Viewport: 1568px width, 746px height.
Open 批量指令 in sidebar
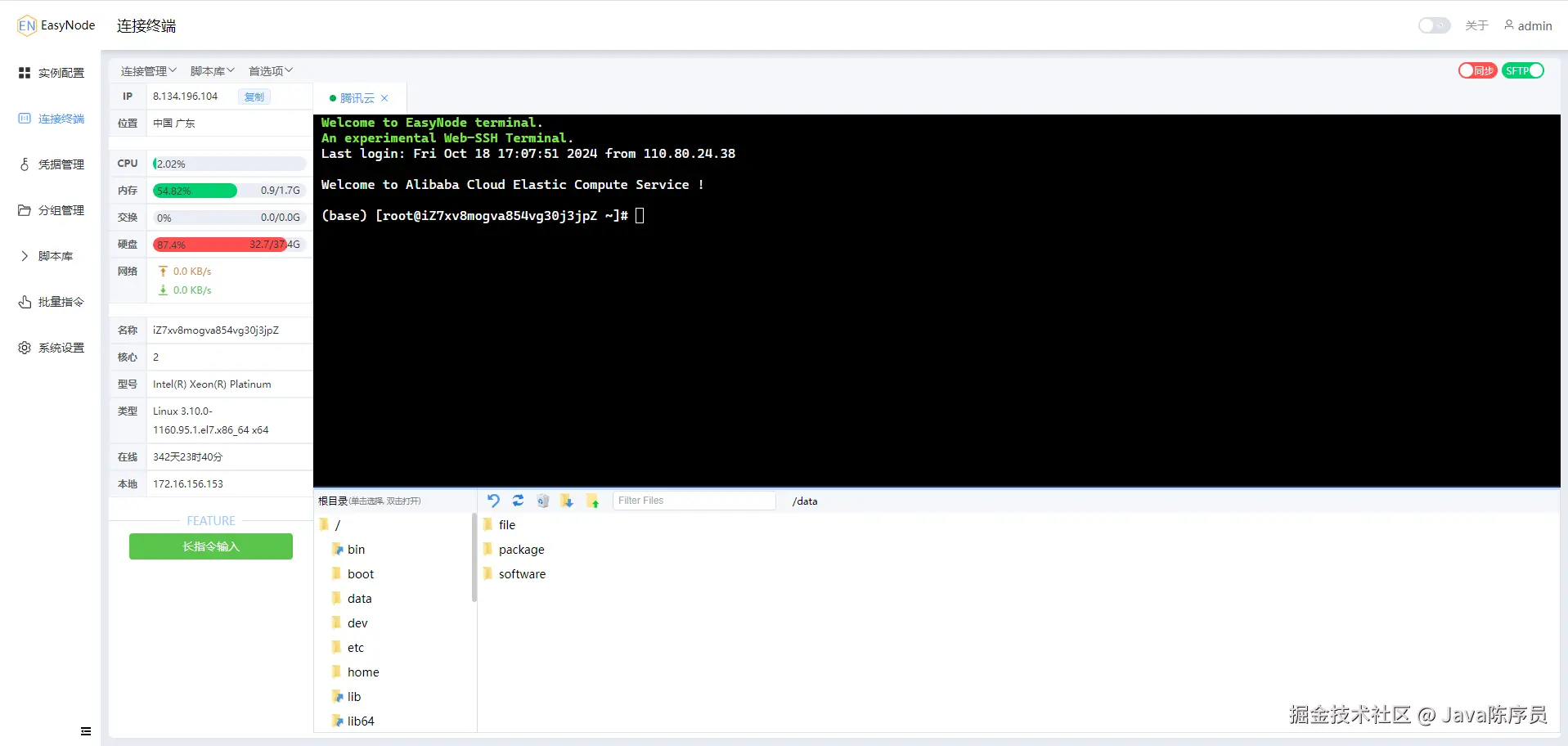(52, 302)
